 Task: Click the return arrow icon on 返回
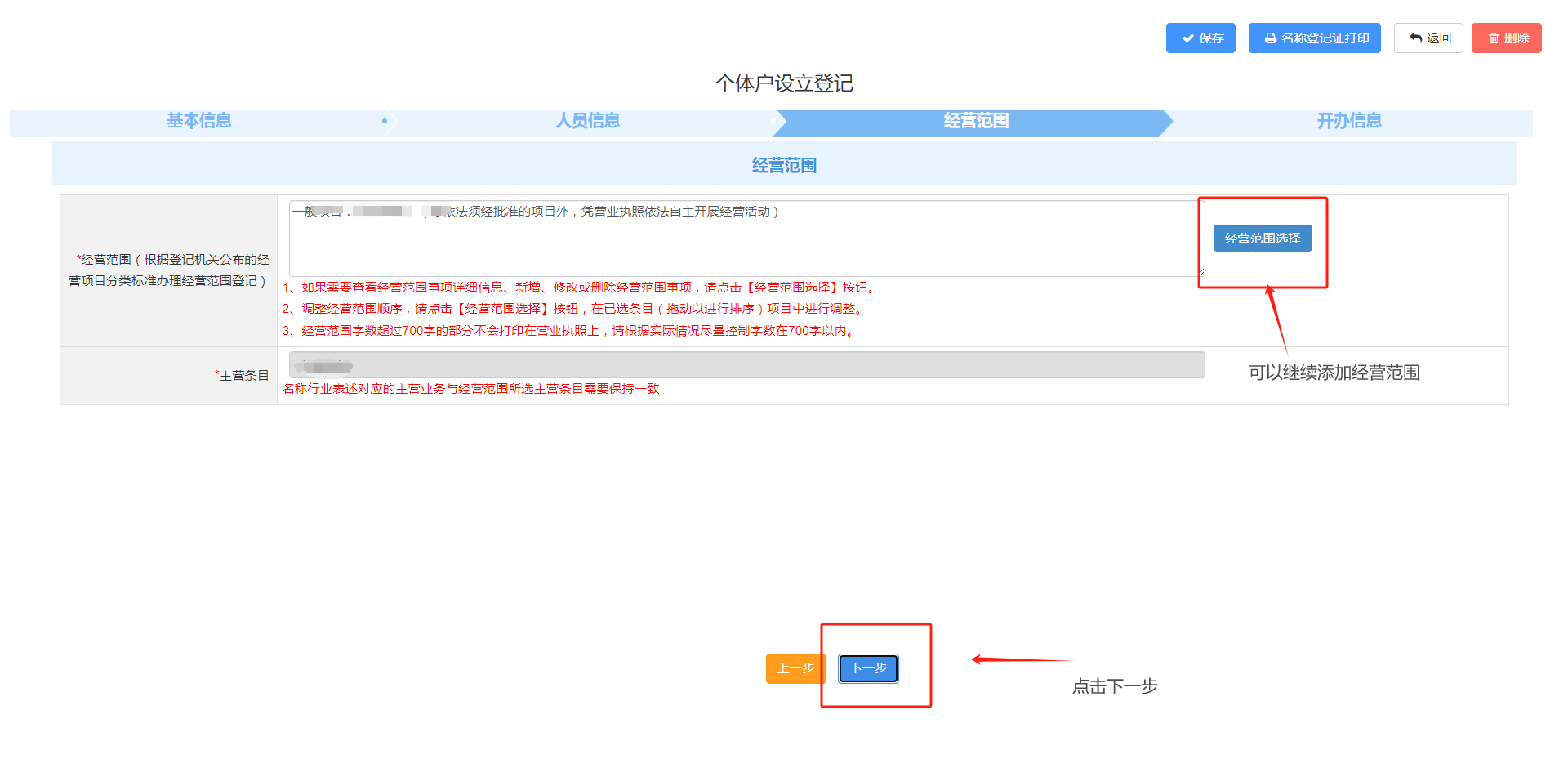pos(1415,38)
